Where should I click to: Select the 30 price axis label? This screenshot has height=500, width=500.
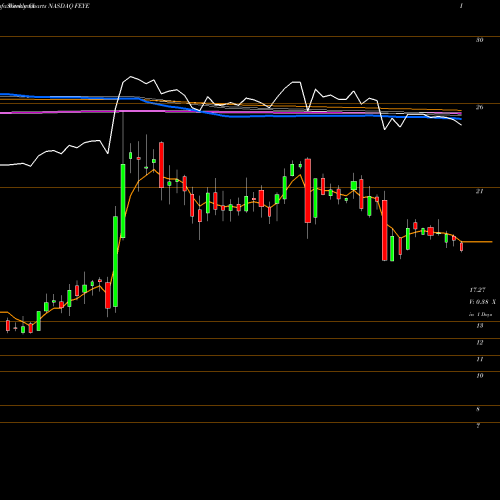(479, 40)
